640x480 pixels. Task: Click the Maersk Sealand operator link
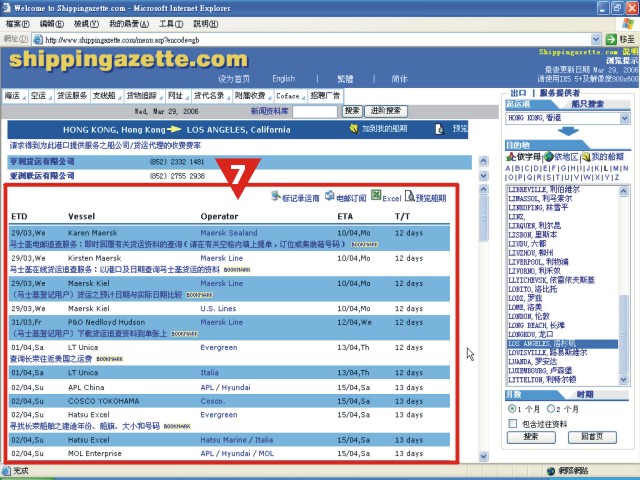pyautogui.click(x=229, y=233)
